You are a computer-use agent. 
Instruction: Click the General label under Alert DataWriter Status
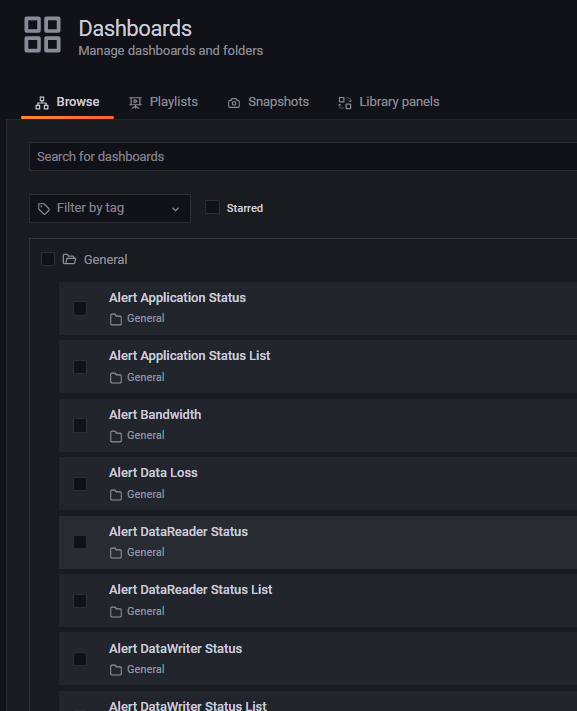click(x=146, y=669)
